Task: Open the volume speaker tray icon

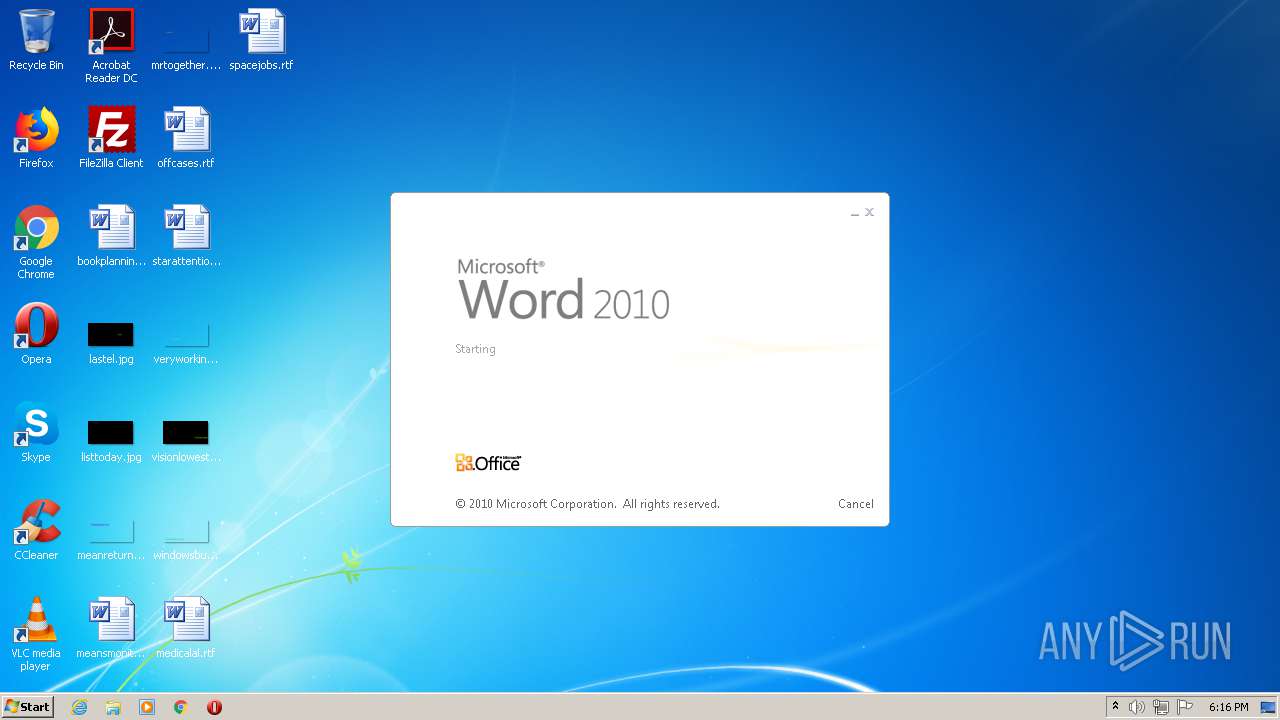Action: (1136, 707)
